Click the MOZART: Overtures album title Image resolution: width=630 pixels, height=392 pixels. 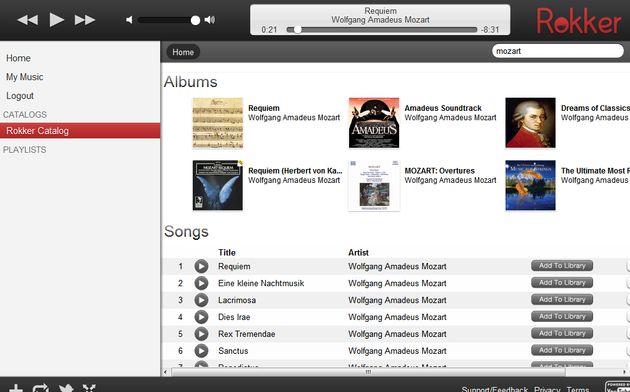pos(440,171)
